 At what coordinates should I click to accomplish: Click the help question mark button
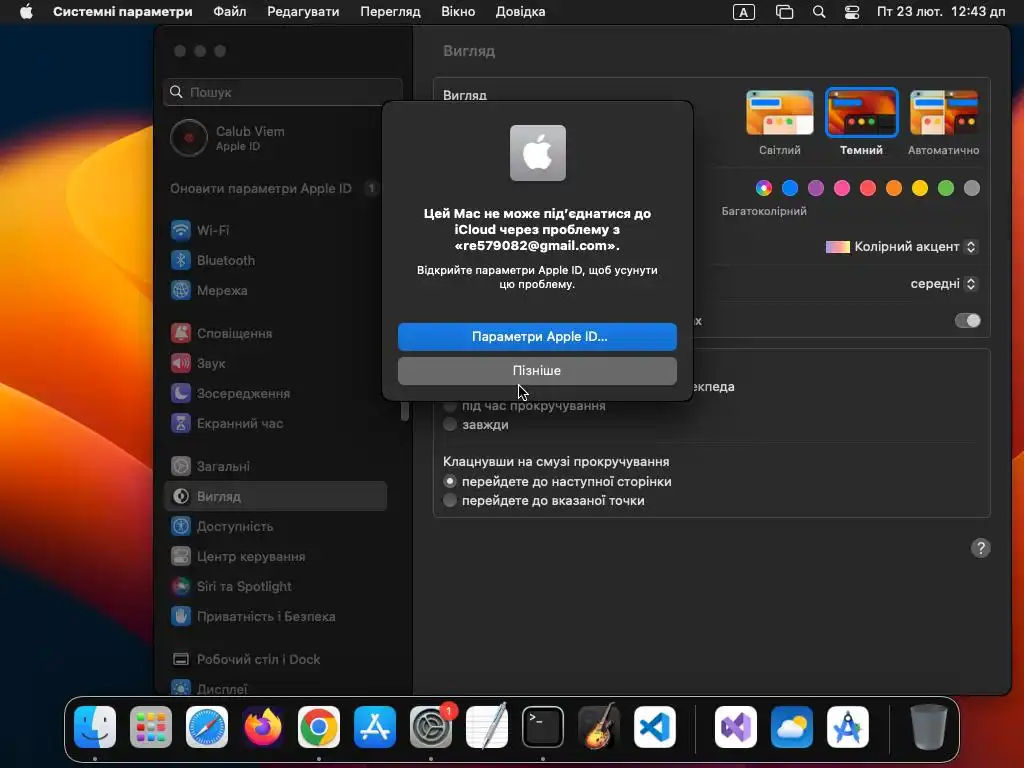pos(980,548)
